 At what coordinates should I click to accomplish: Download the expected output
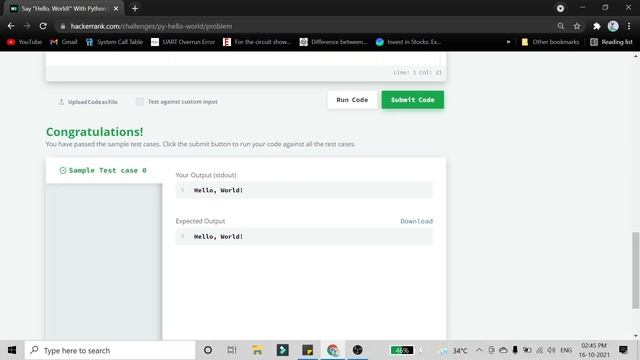416,221
